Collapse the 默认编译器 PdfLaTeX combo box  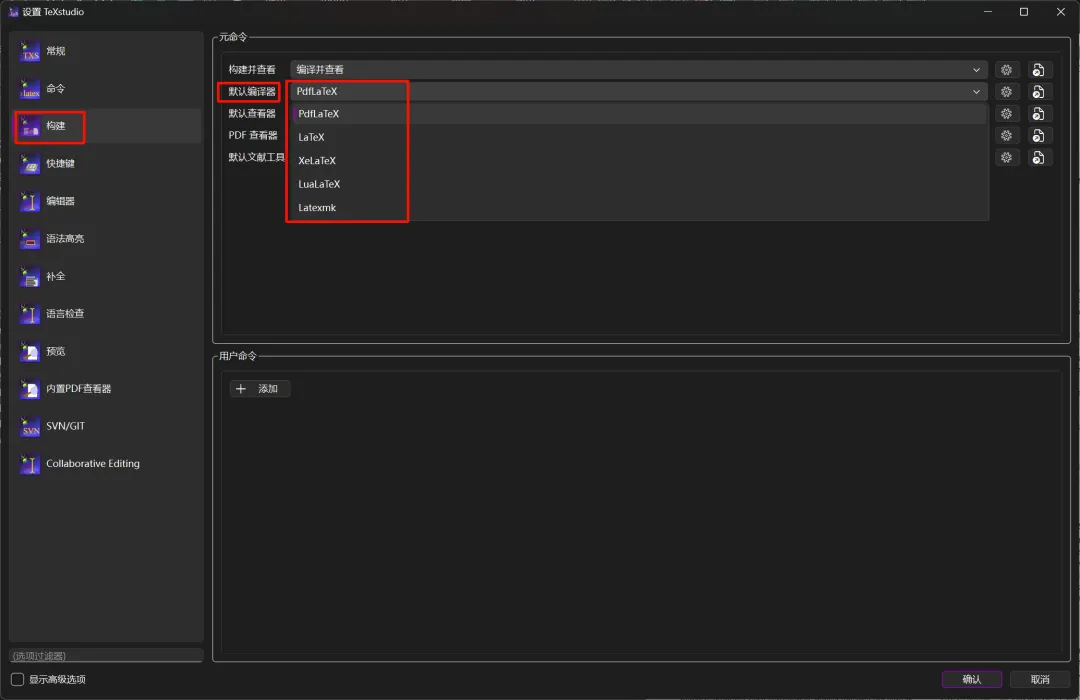point(638,92)
